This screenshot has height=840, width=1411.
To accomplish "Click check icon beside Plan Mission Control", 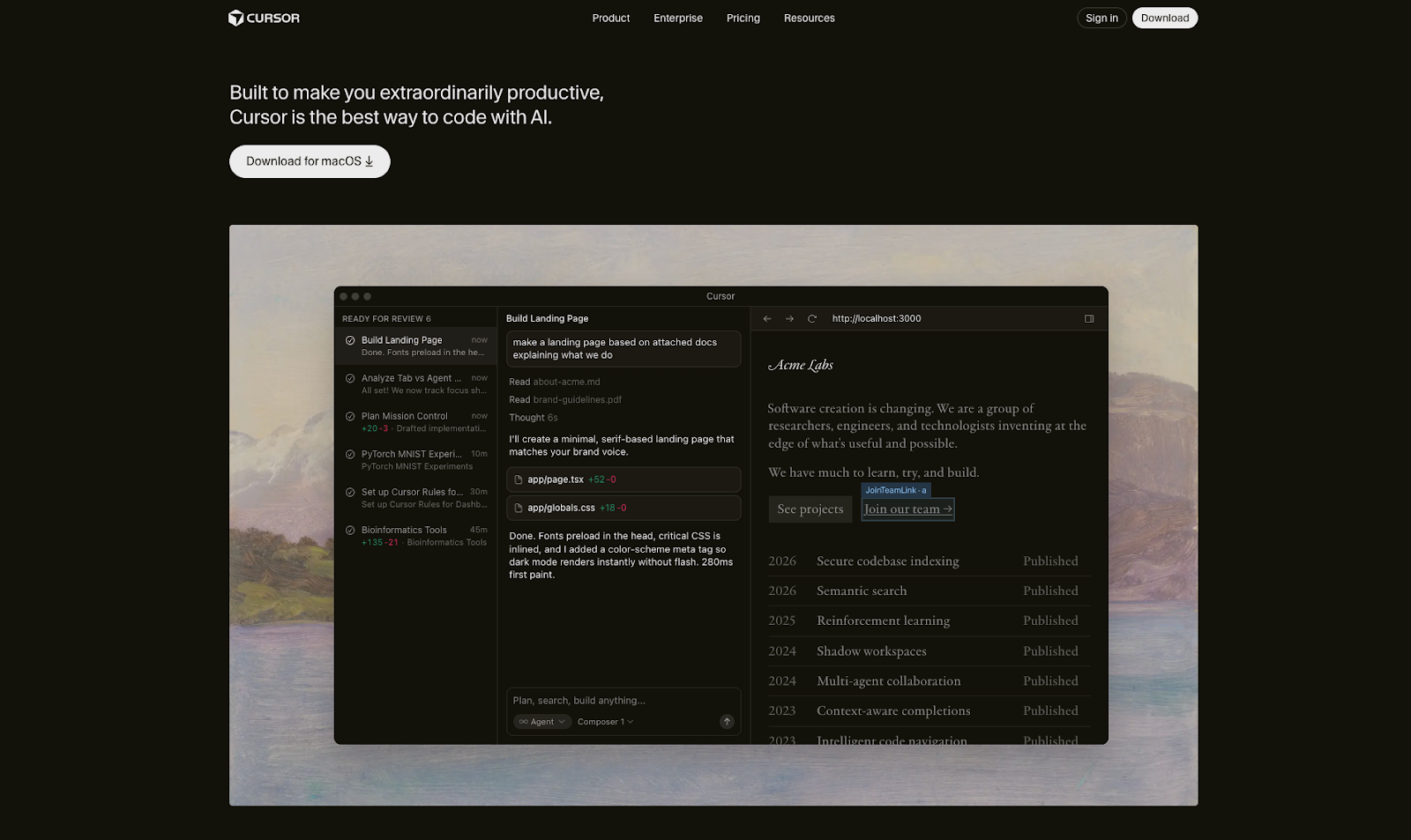I will 350,416.
